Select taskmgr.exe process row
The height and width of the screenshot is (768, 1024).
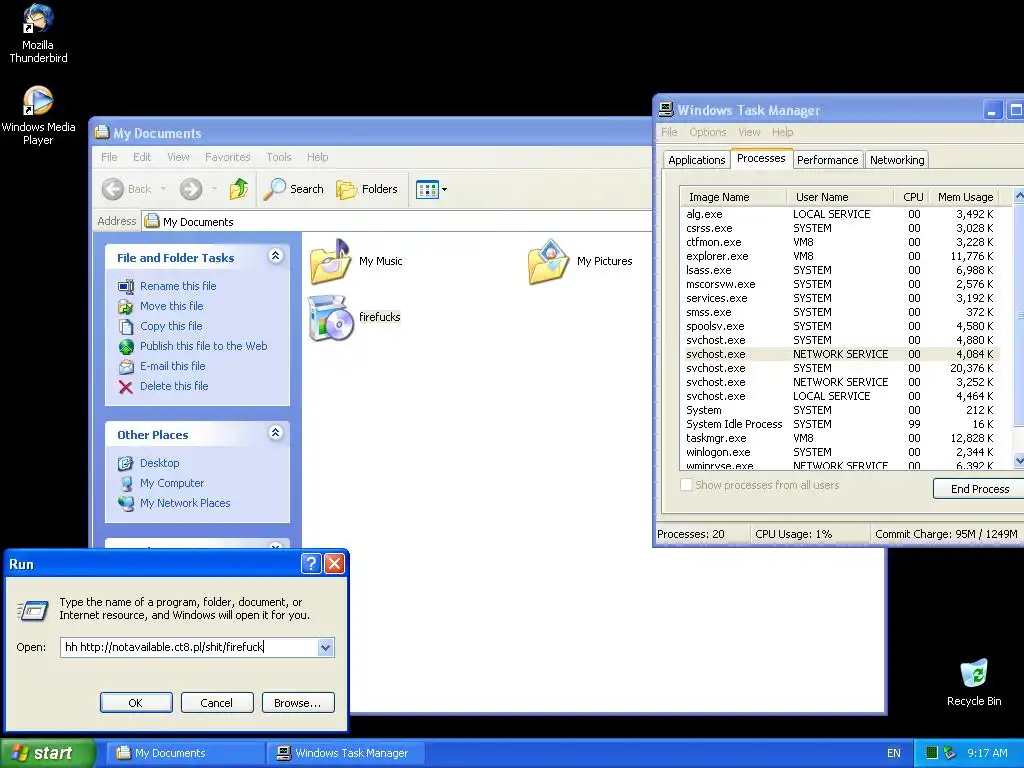[840, 438]
